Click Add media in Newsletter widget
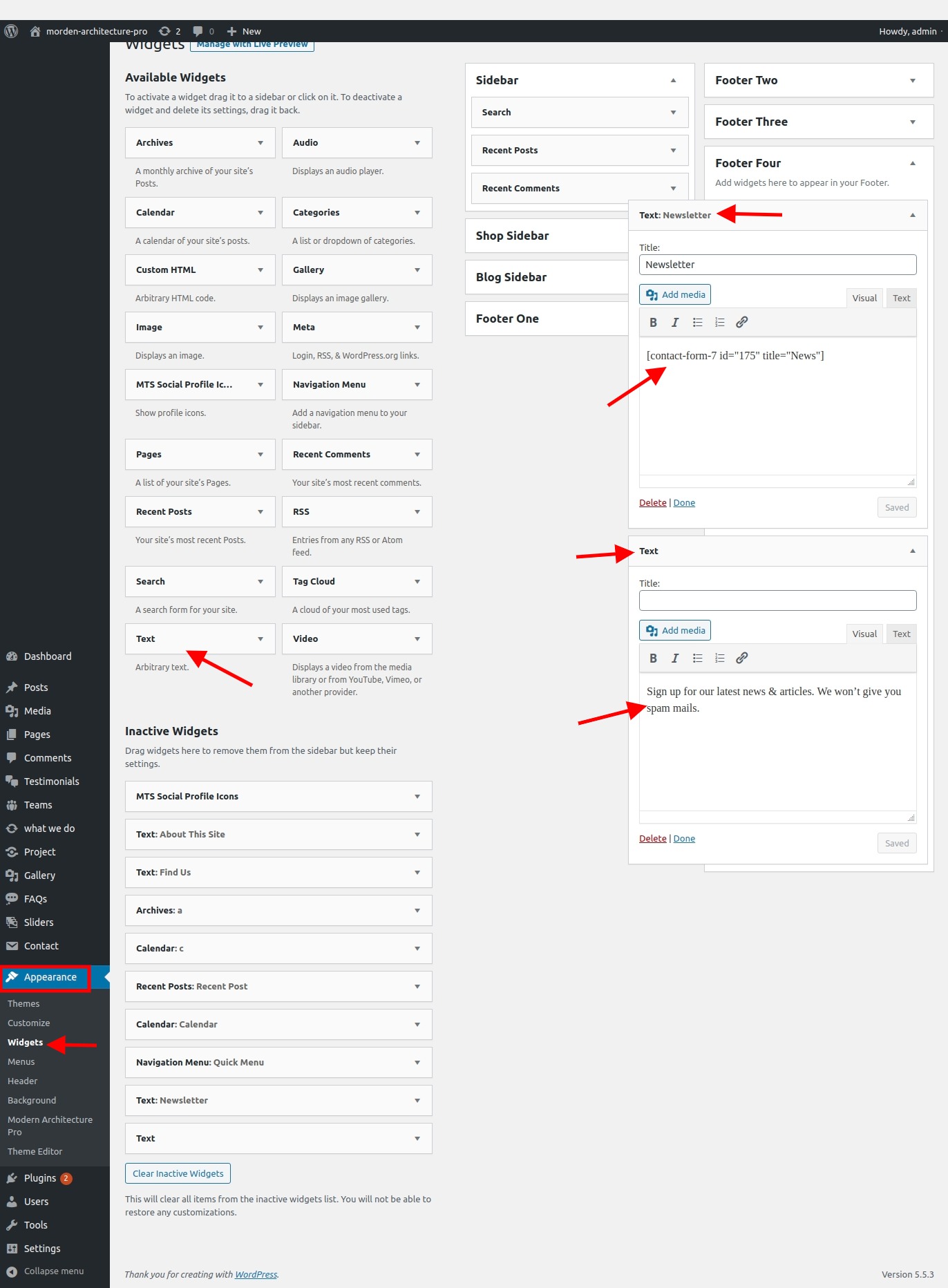948x1288 pixels. point(675,295)
